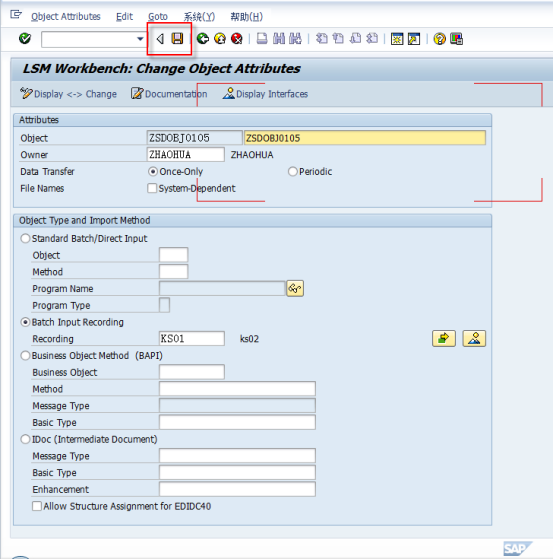Open the 系统(Y) menu
Image resolution: width=554 pixels, height=559 pixels.
pyautogui.click(x=199, y=16)
